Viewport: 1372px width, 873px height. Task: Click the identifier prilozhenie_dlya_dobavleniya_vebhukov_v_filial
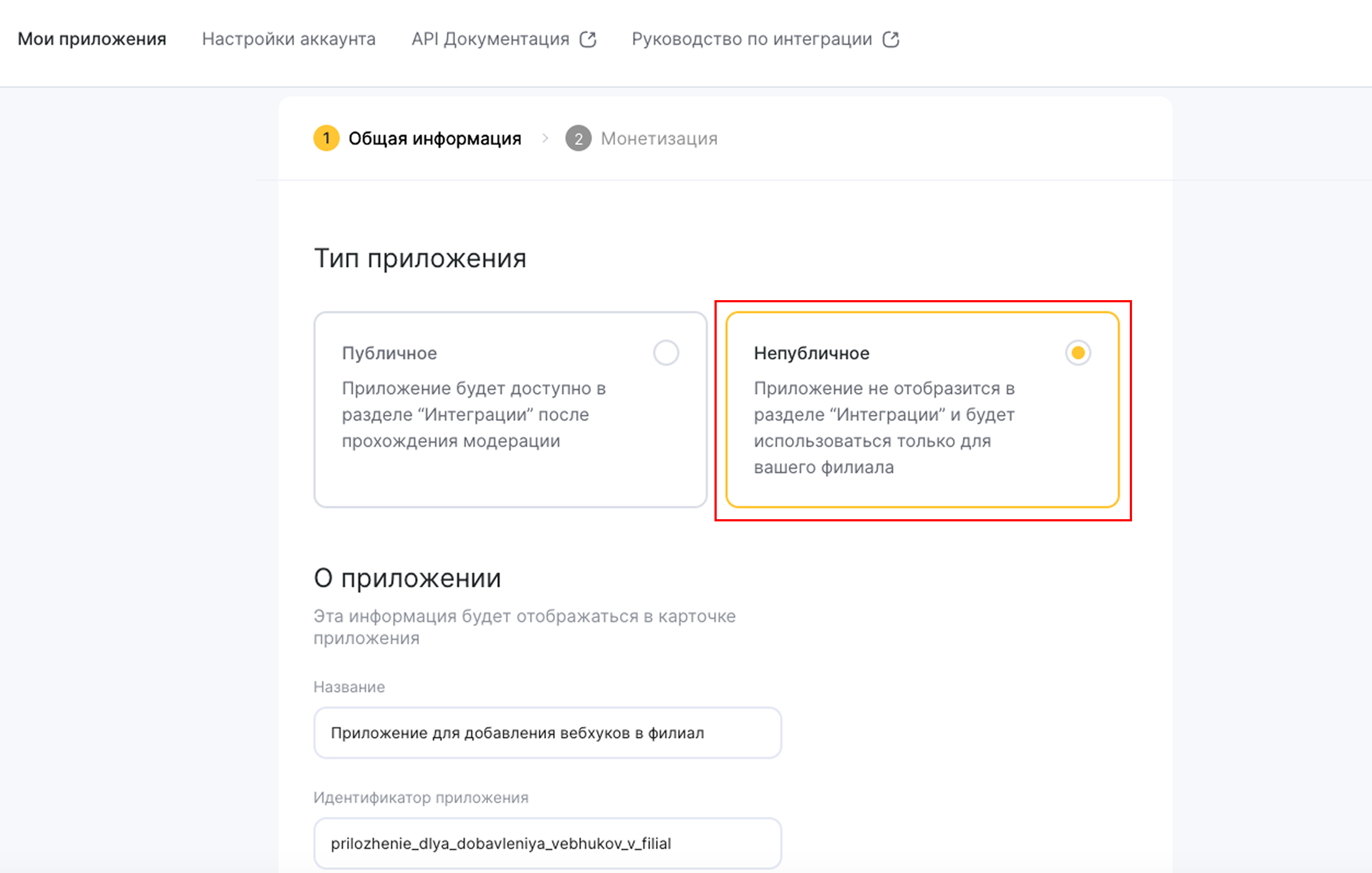pyautogui.click(x=502, y=843)
